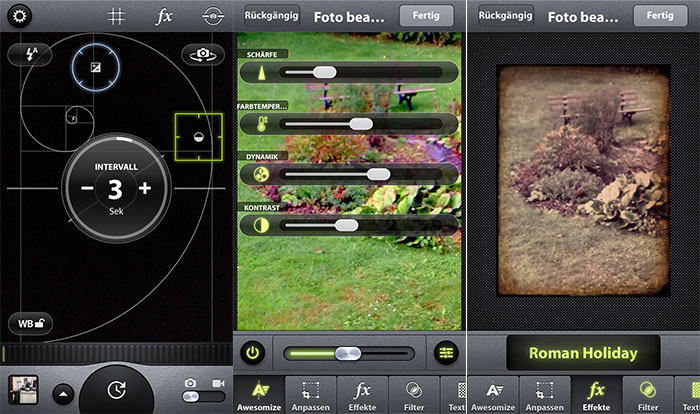
Task: Adjust the Awesomize intensity slider
Action: click(x=348, y=354)
